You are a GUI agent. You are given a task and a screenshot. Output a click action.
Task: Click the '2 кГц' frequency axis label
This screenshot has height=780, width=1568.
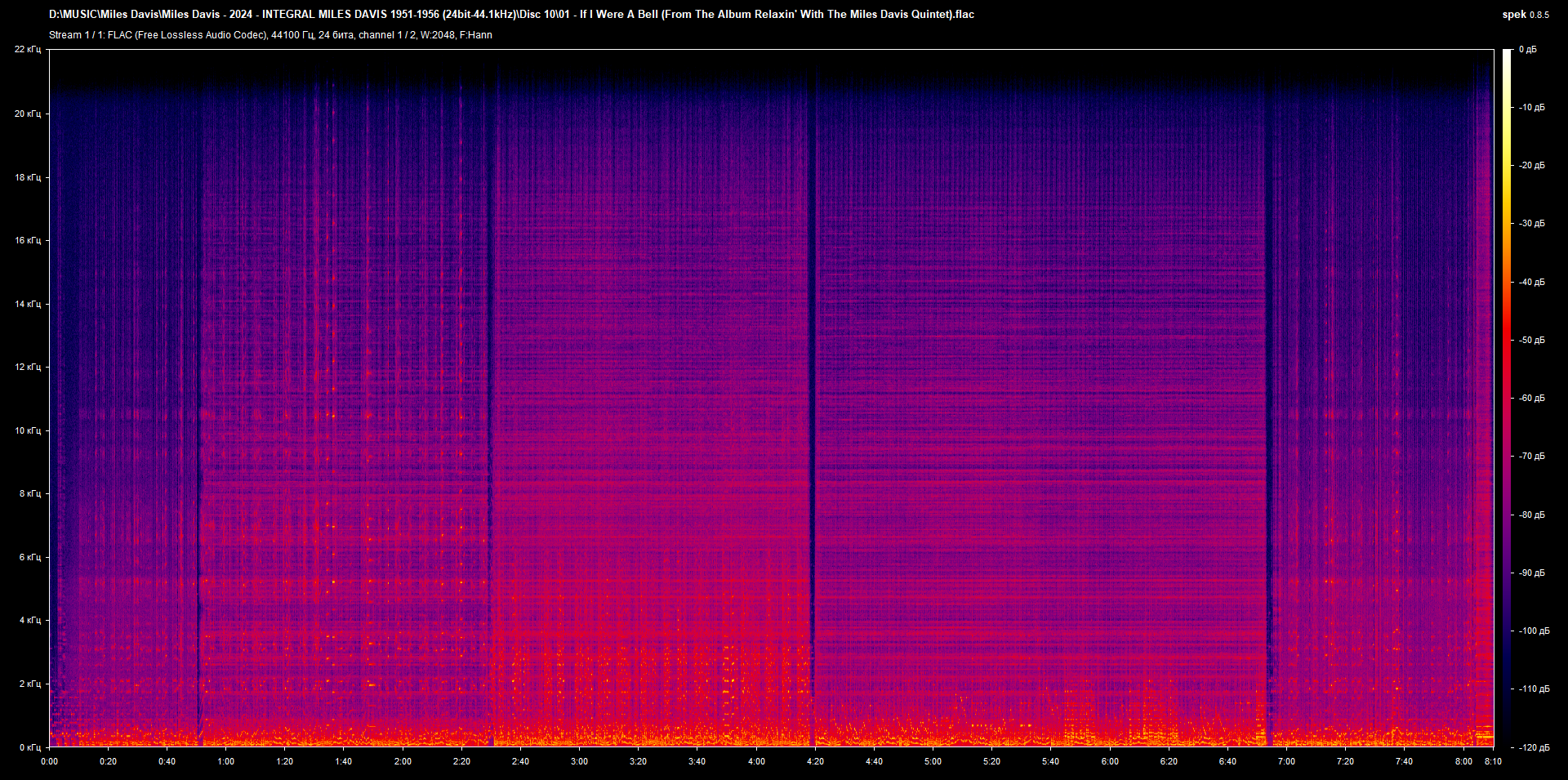[x=30, y=684]
